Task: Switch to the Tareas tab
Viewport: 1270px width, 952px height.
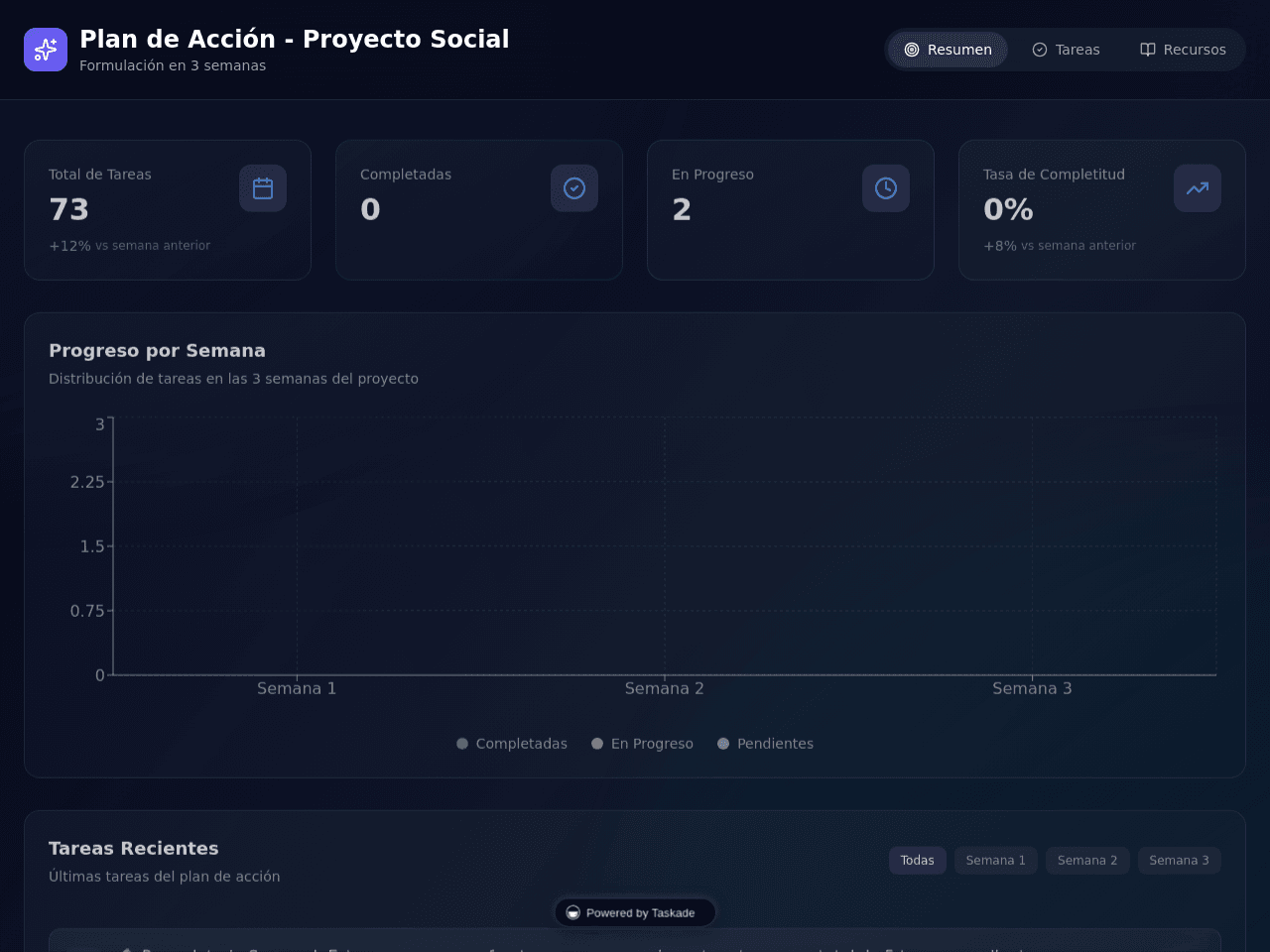Action: click(x=1066, y=50)
